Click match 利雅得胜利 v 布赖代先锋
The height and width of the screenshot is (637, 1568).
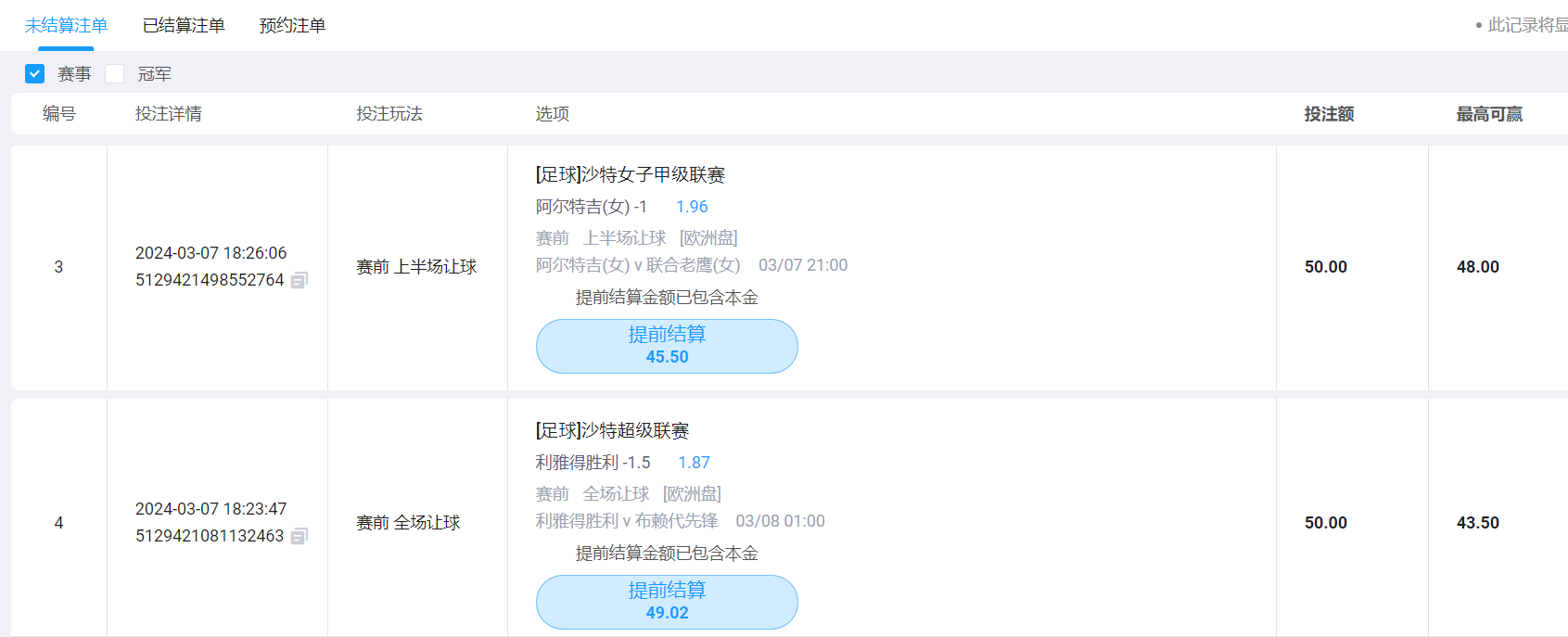pyautogui.click(x=627, y=521)
